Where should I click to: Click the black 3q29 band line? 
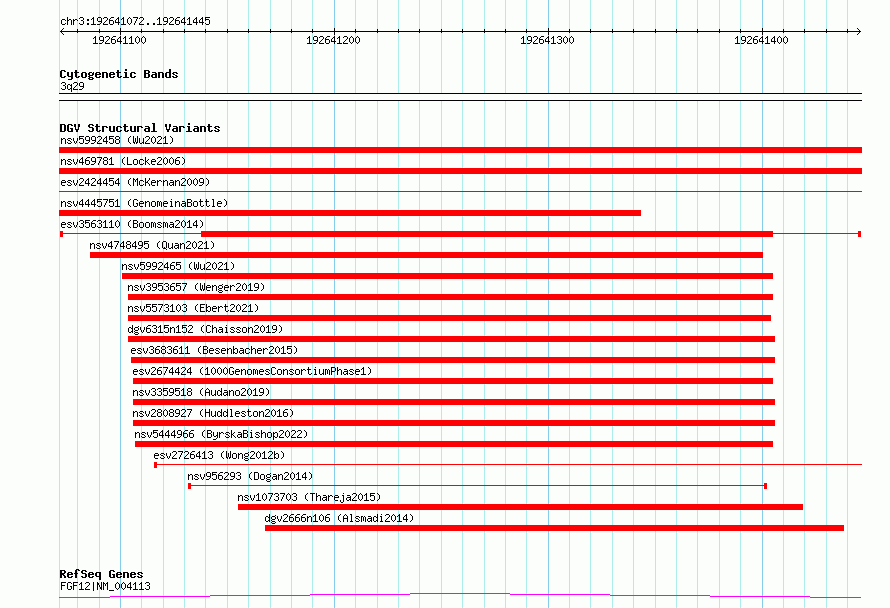click(460, 97)
